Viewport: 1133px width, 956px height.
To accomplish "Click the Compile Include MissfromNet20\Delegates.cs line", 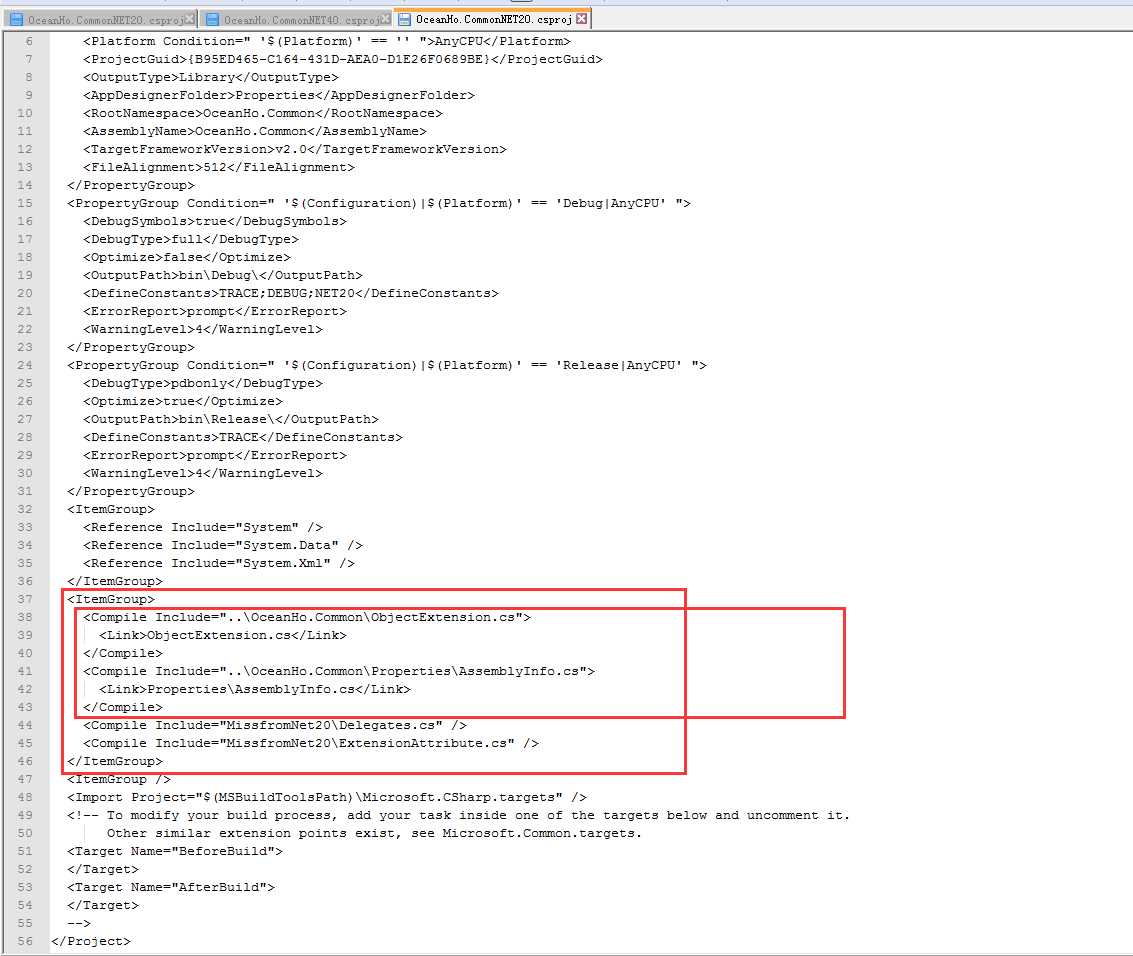I will coord(275,725).
